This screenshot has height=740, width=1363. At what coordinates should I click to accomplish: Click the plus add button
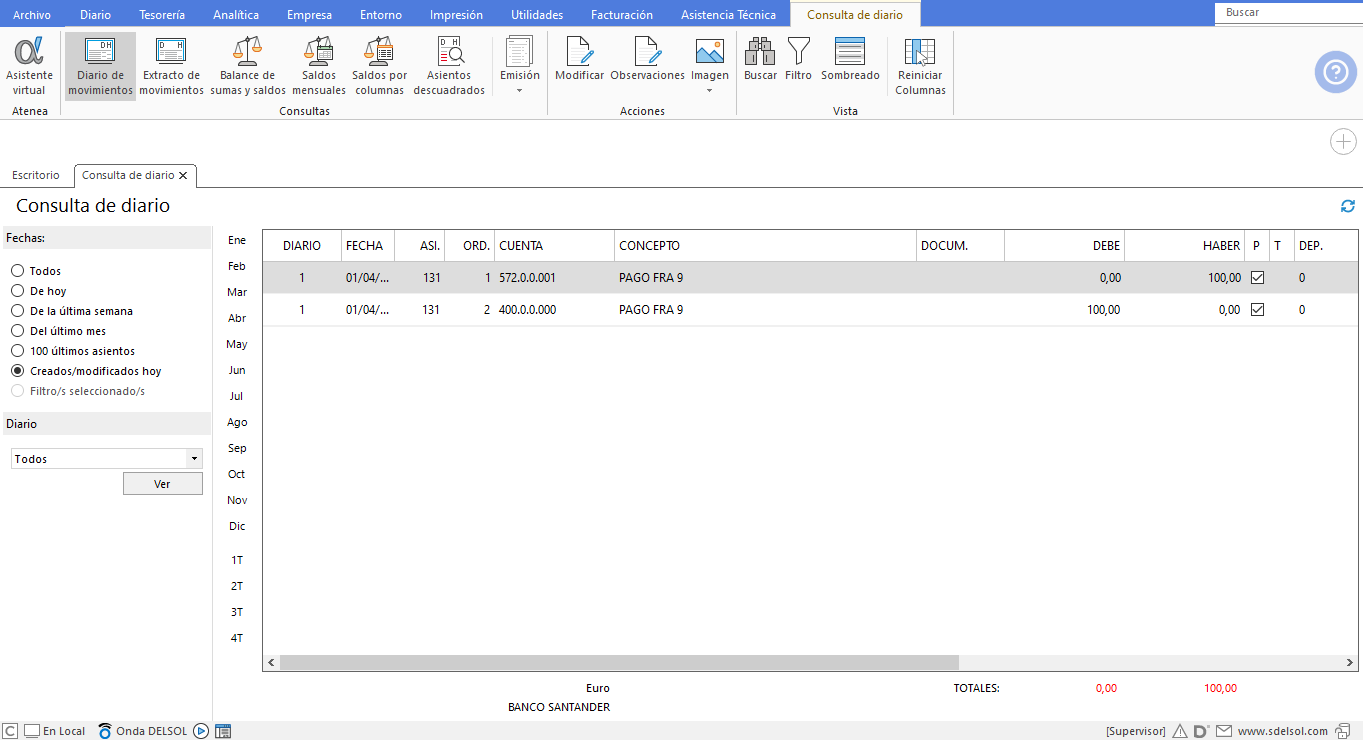point(1343,142)
